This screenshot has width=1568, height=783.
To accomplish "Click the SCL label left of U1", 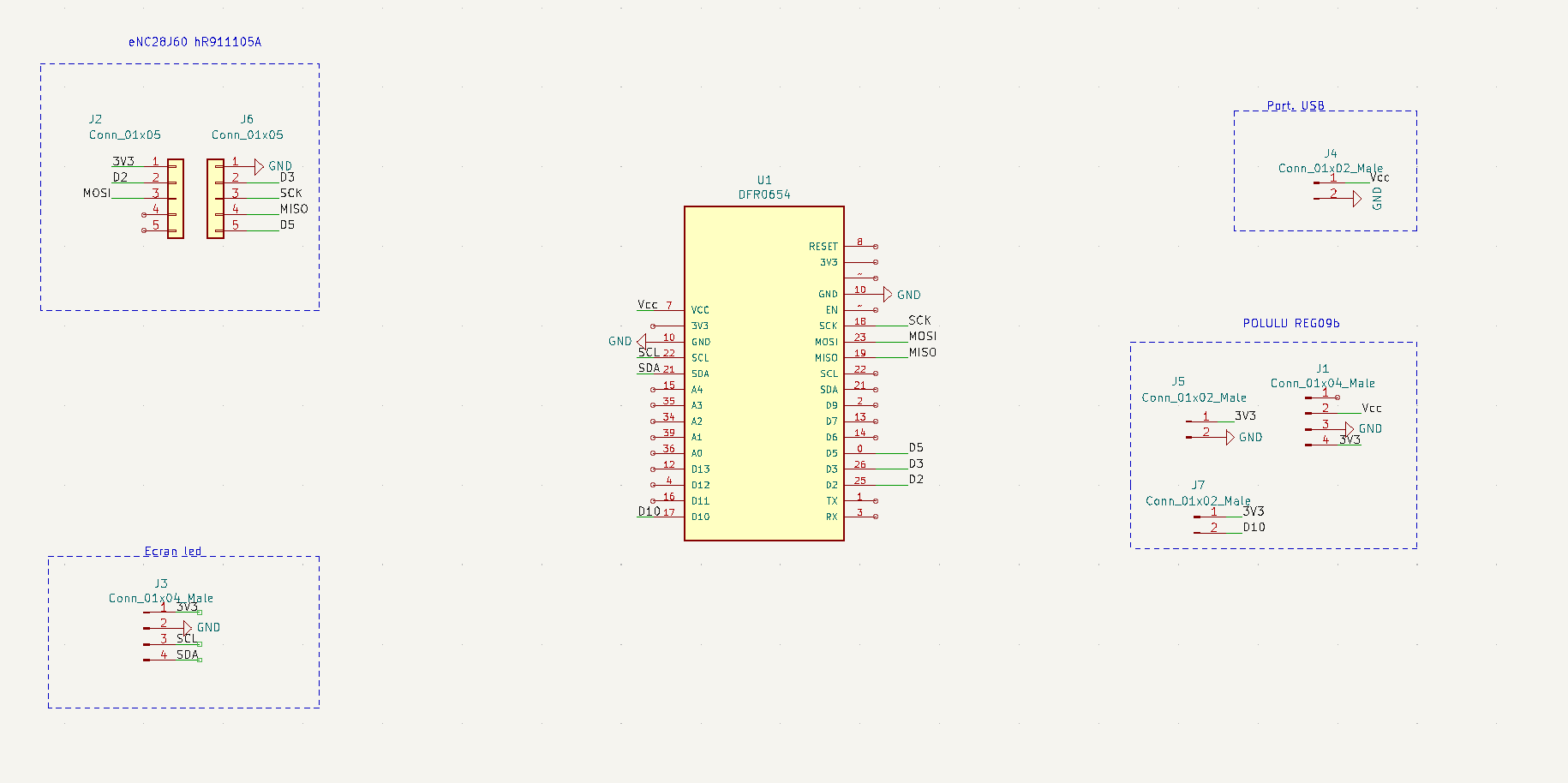I will (649, 352).
